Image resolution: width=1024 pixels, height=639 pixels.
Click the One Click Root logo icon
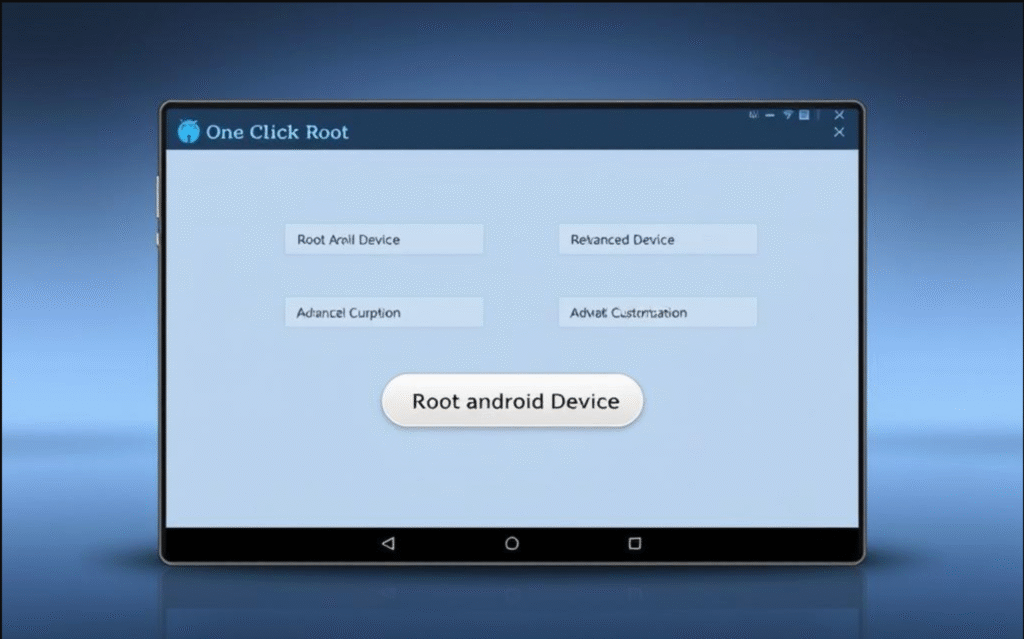click(x=188, y=131)
